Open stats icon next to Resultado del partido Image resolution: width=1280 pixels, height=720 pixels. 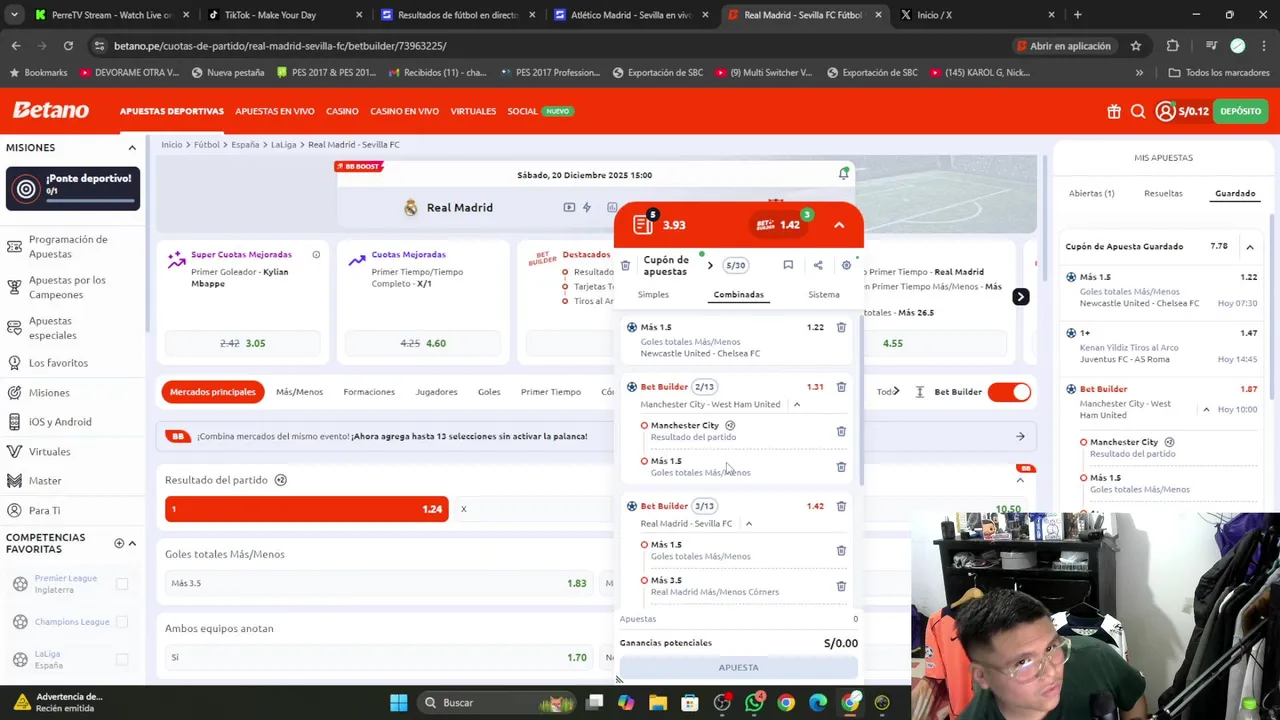point(281,480)
